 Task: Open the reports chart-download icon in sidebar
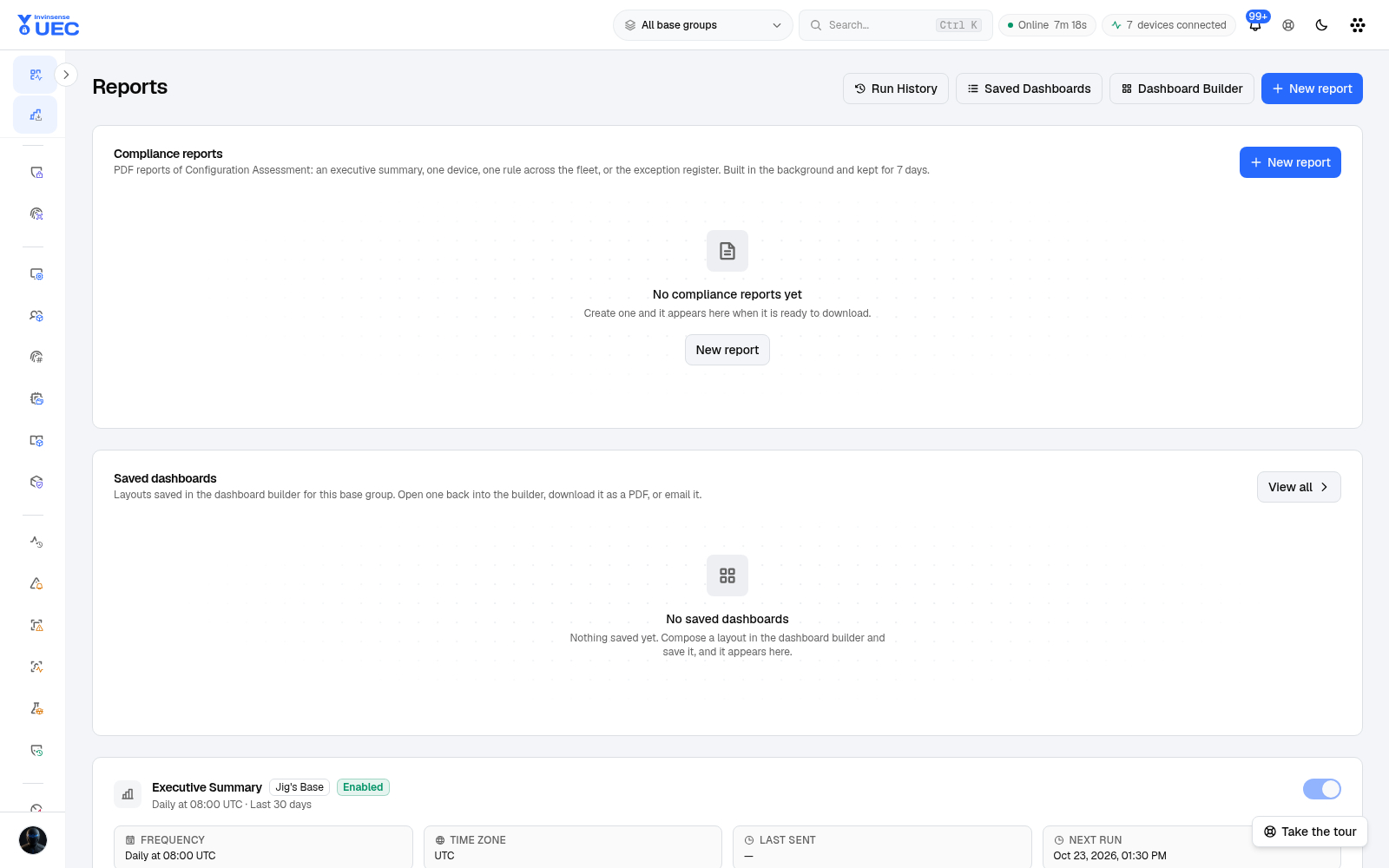[x=36, y=115]
